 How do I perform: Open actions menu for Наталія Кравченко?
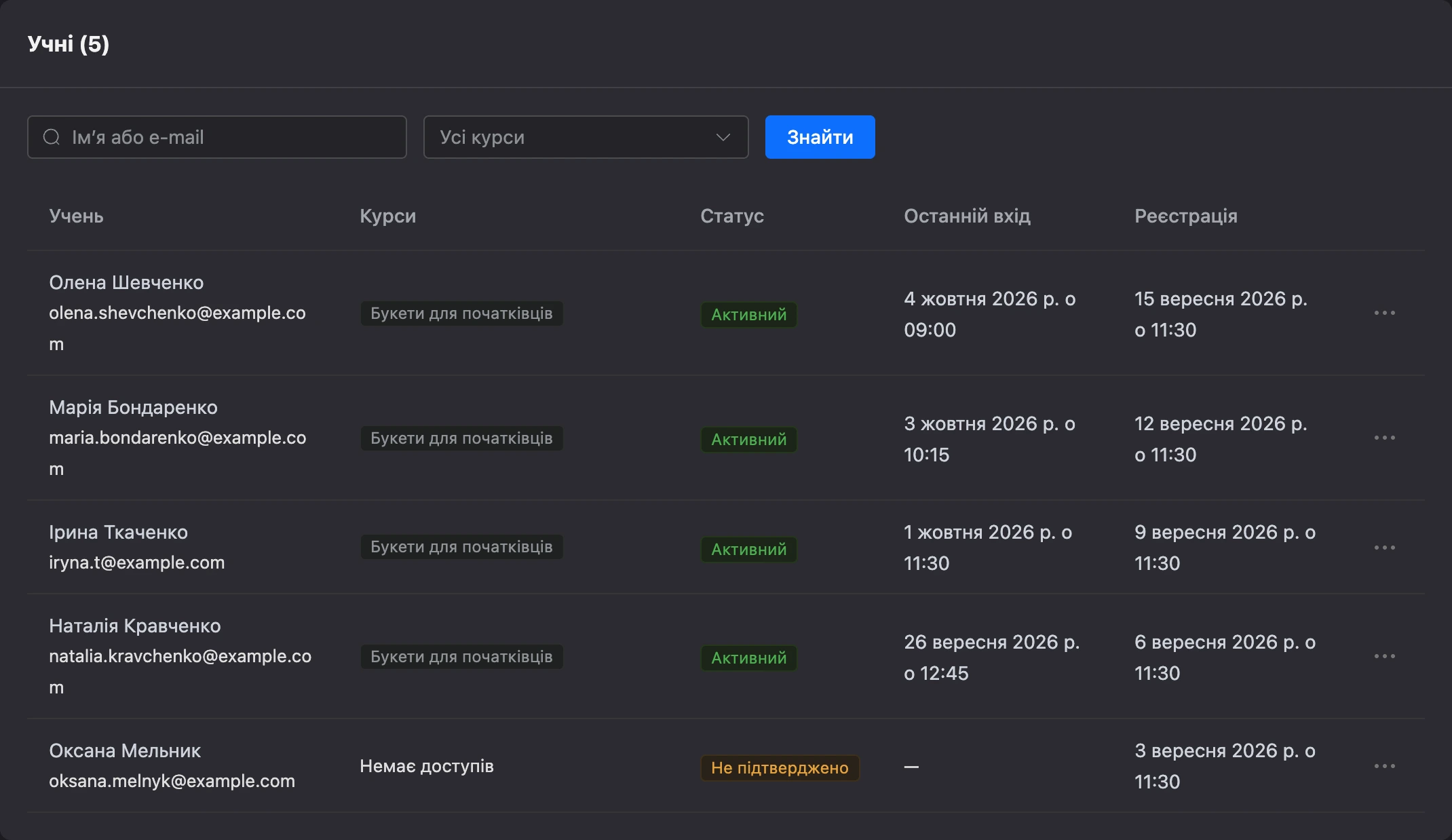[1384, 656]
